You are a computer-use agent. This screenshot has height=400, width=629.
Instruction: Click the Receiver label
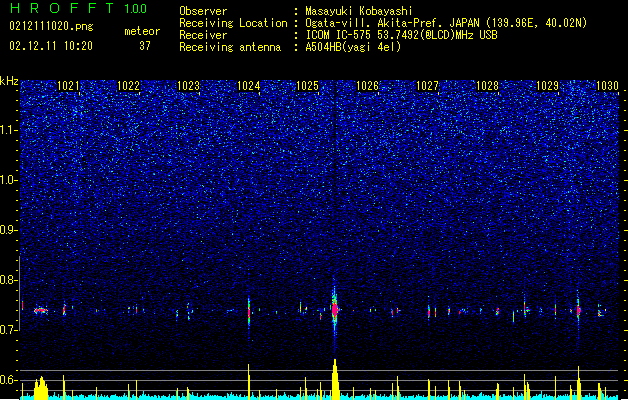[x=203, y=35]
